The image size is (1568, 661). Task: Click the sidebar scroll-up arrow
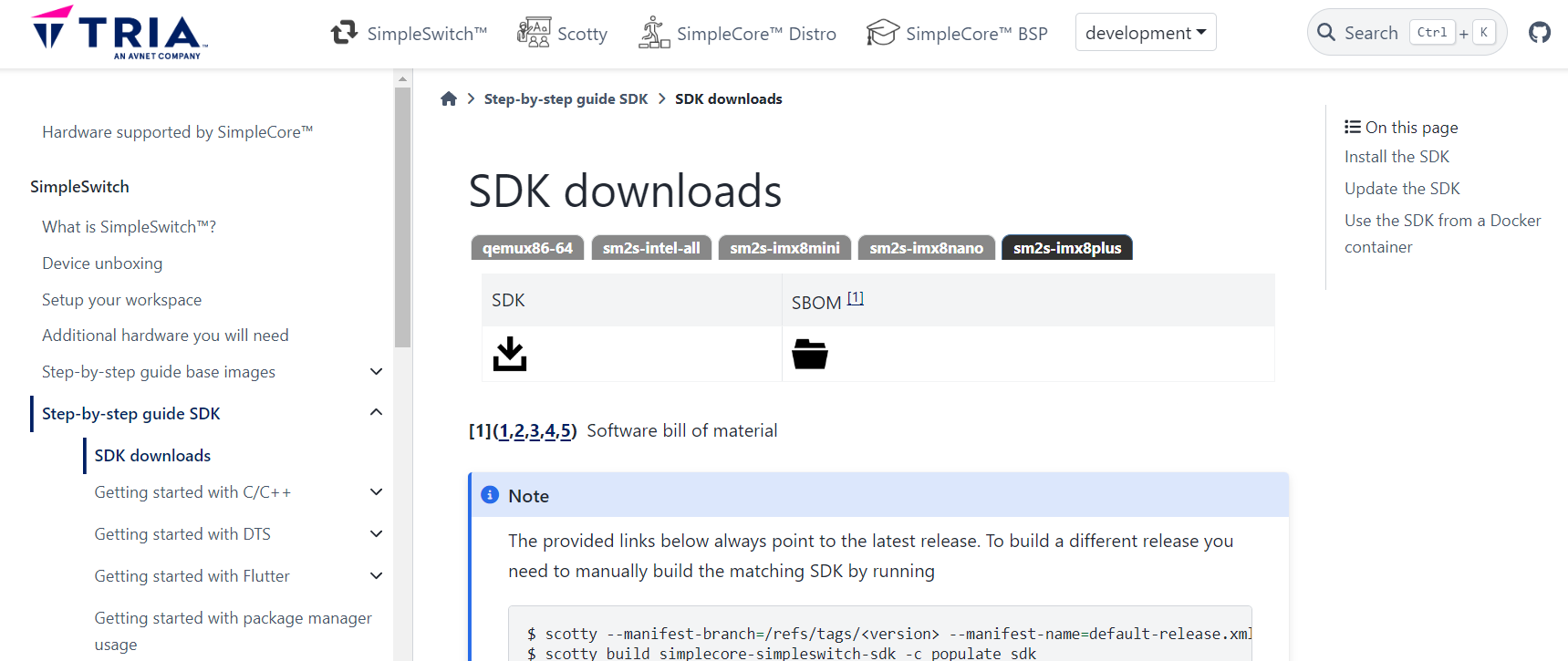pos(402,79)
